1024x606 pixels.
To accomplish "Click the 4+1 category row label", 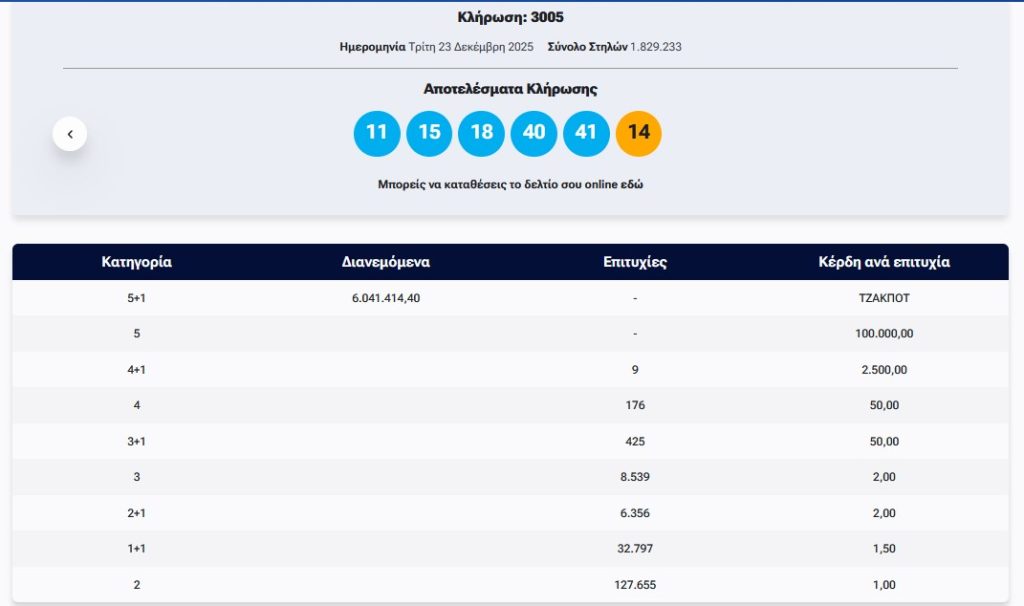I will point(137,370).
